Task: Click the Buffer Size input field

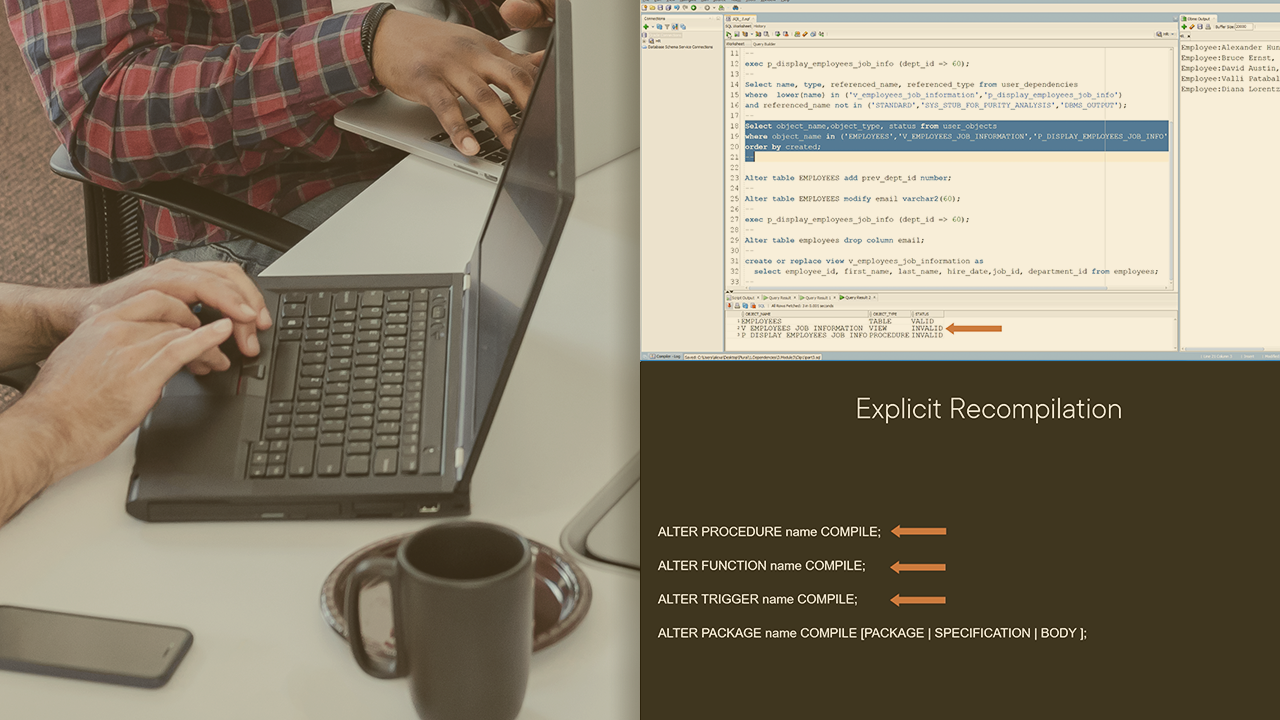Action: [1244, 27]
